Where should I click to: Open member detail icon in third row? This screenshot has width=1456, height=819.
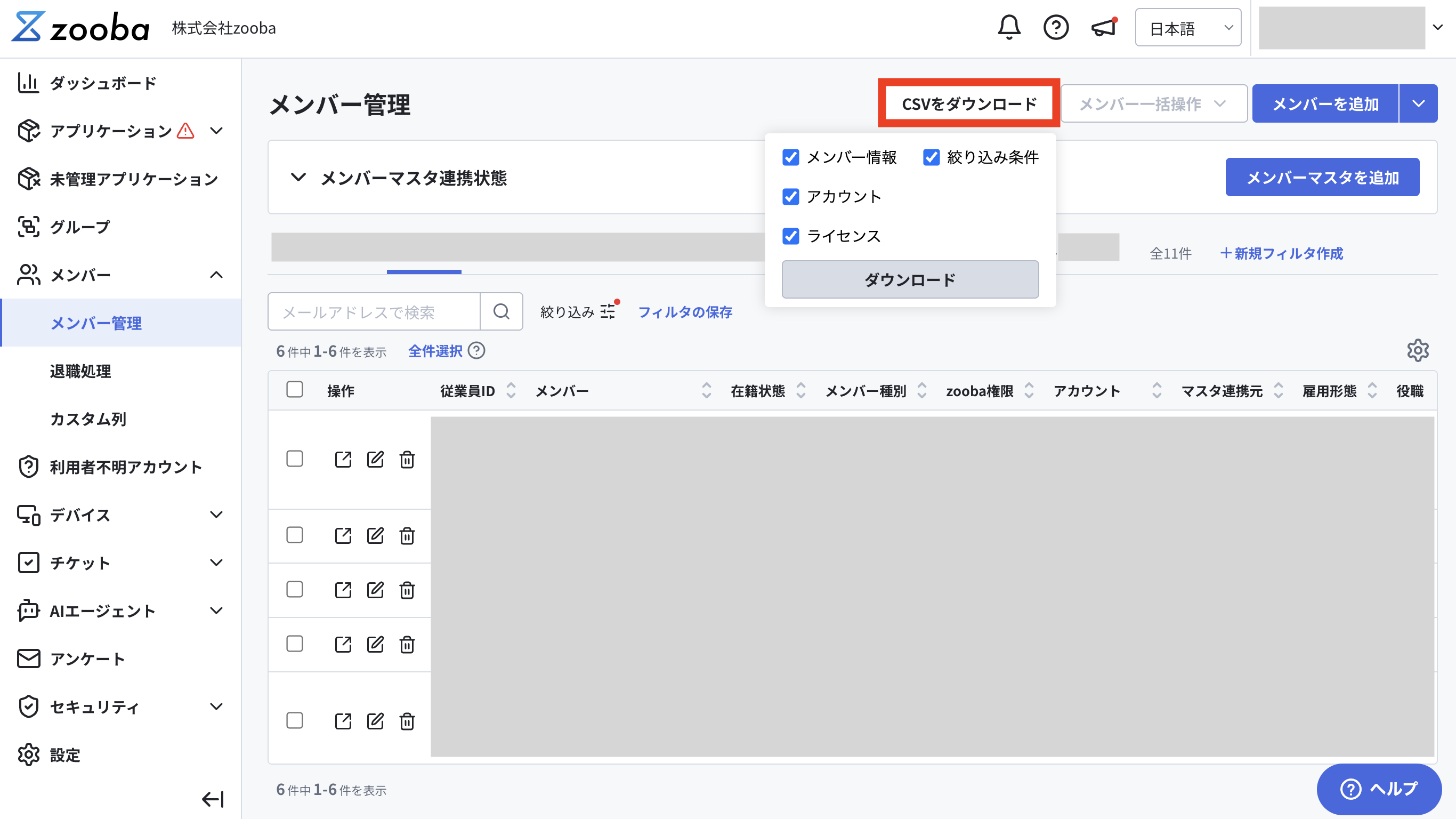(343, 590)
